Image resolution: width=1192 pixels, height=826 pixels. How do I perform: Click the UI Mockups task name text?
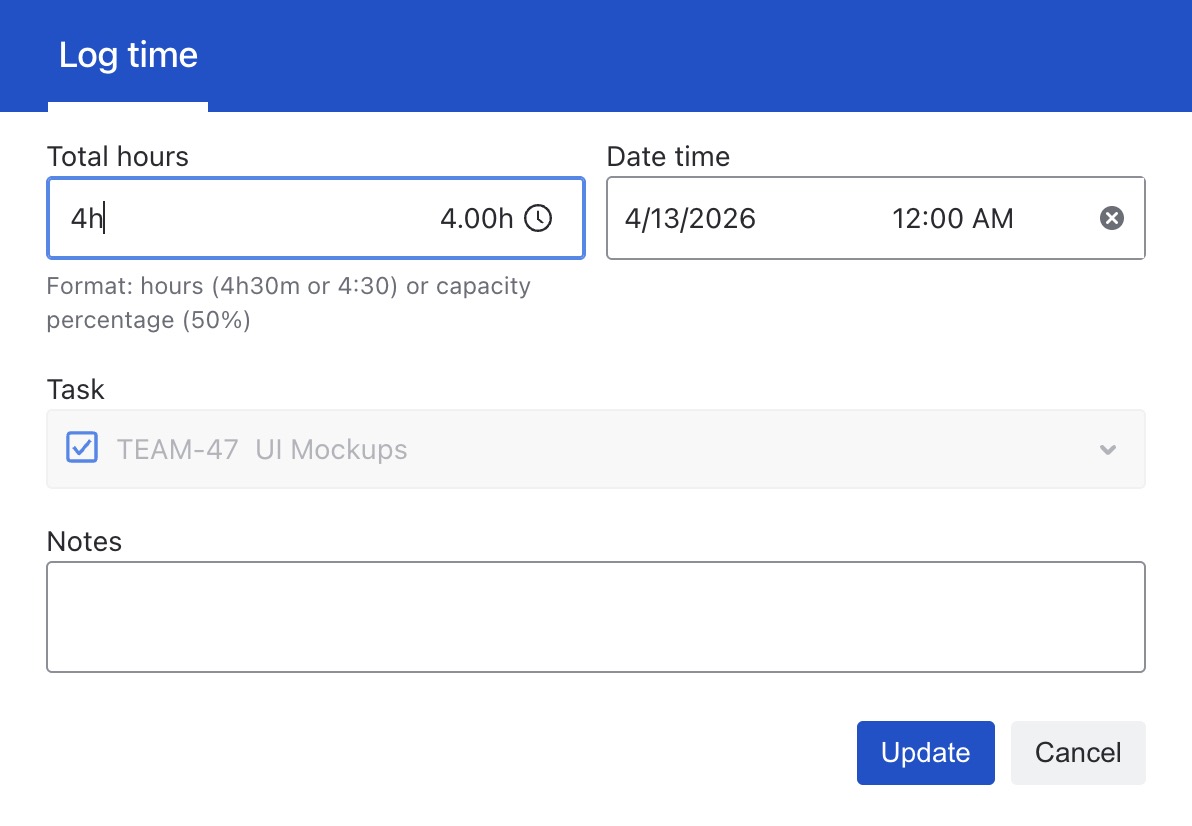click(331, 449)
